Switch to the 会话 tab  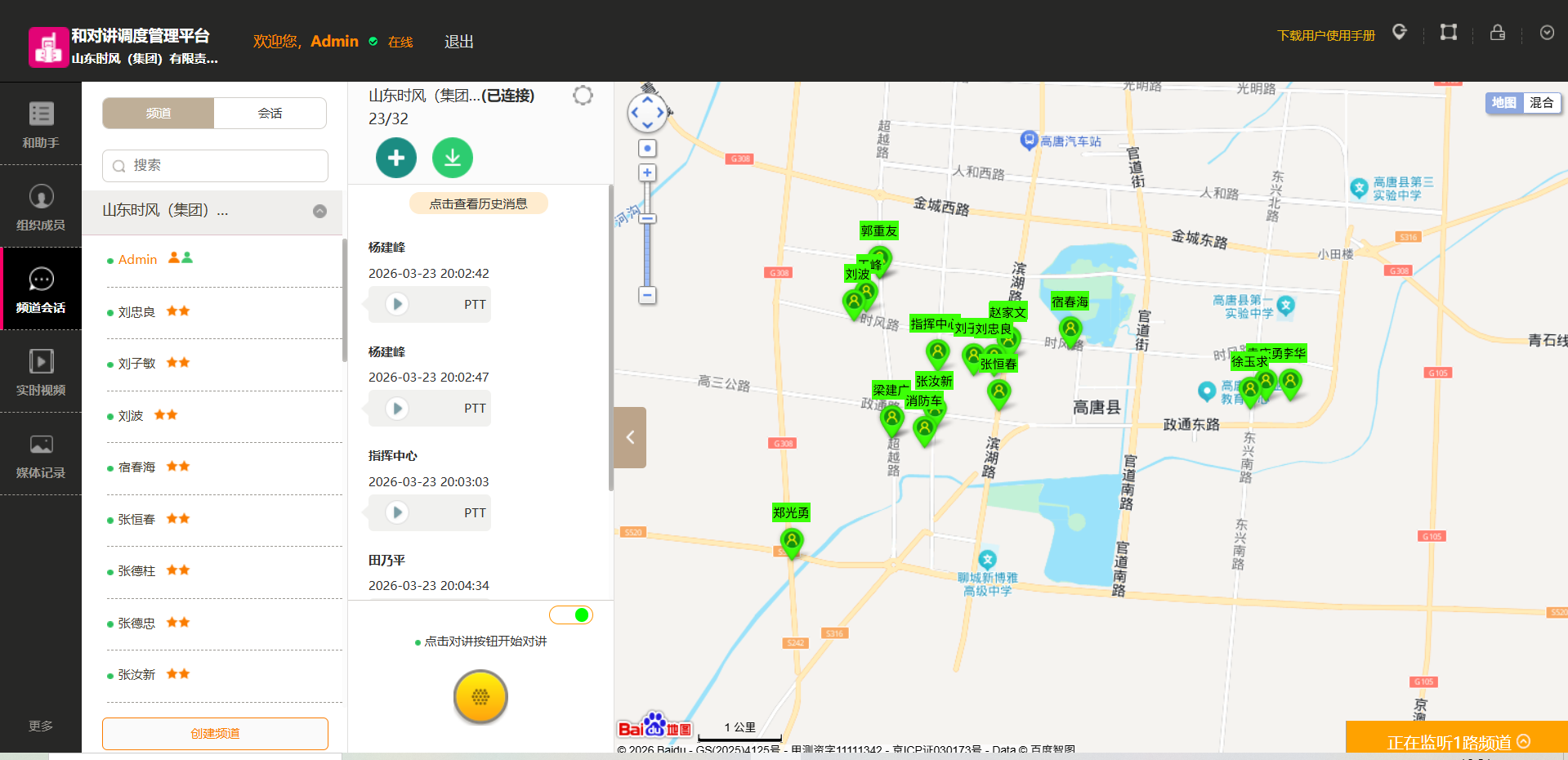(270, 114)
